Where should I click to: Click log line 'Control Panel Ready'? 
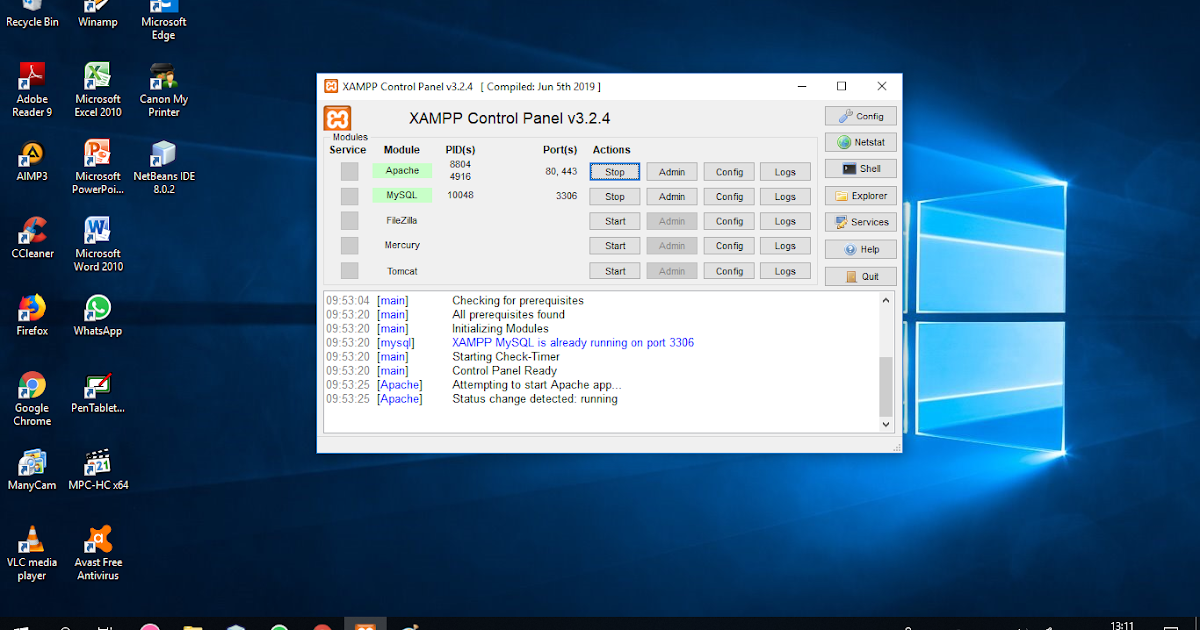click(x=504, y=371)
